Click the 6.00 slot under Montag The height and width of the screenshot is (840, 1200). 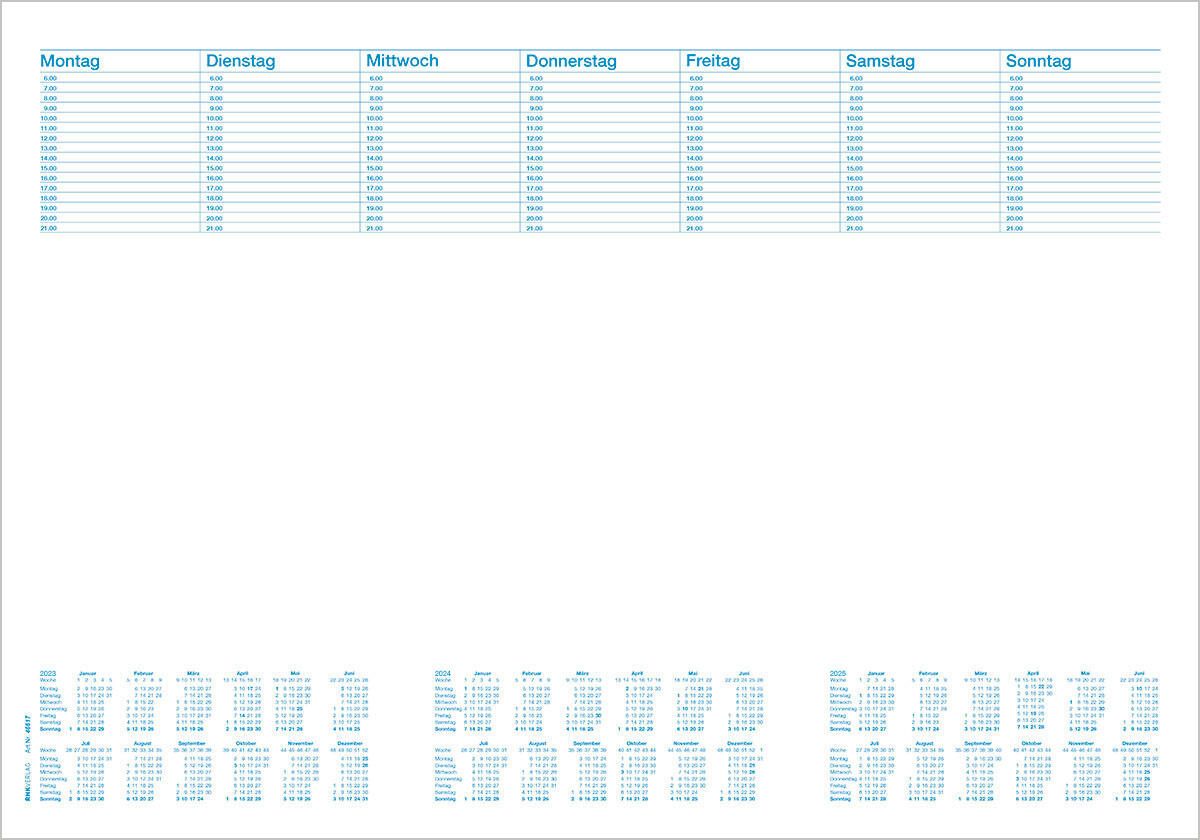click(x=120, y=78)
